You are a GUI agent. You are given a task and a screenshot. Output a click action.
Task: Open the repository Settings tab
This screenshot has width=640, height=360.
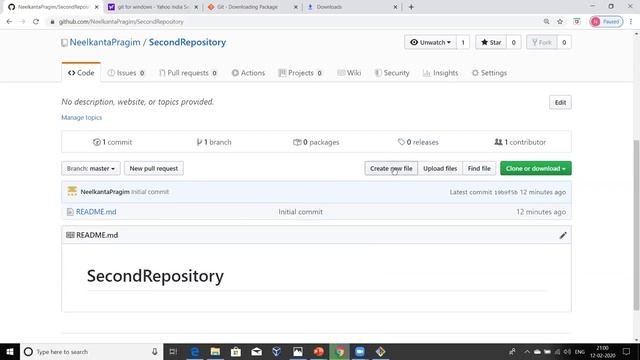point(489,73)
